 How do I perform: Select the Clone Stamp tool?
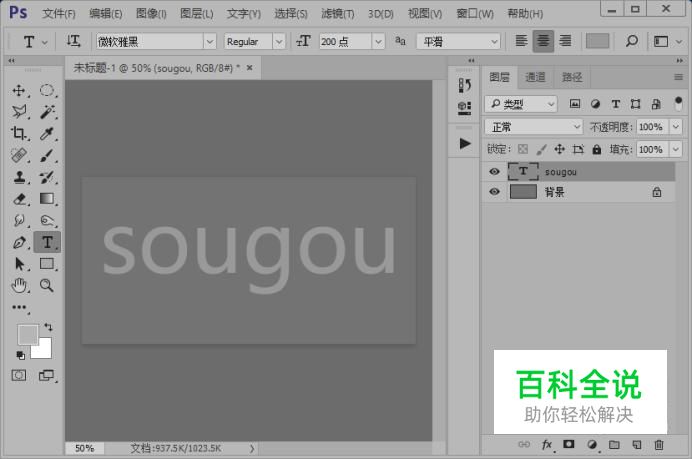point(19,177)
